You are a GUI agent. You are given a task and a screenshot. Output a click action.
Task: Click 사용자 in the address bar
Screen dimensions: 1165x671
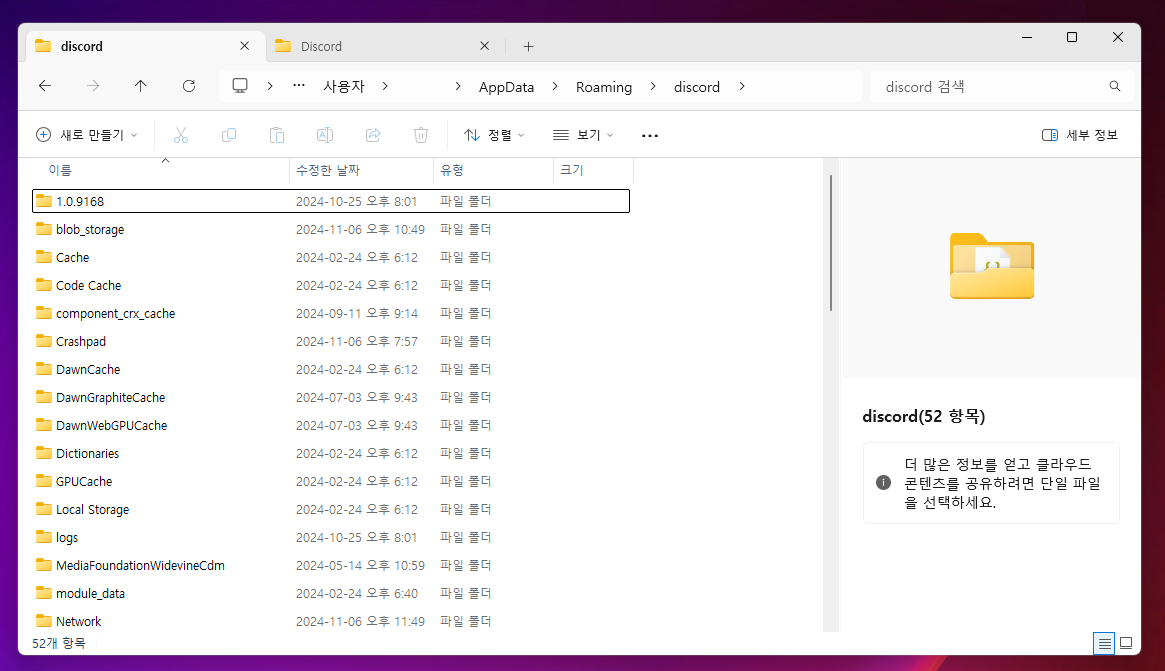(344, 87)
